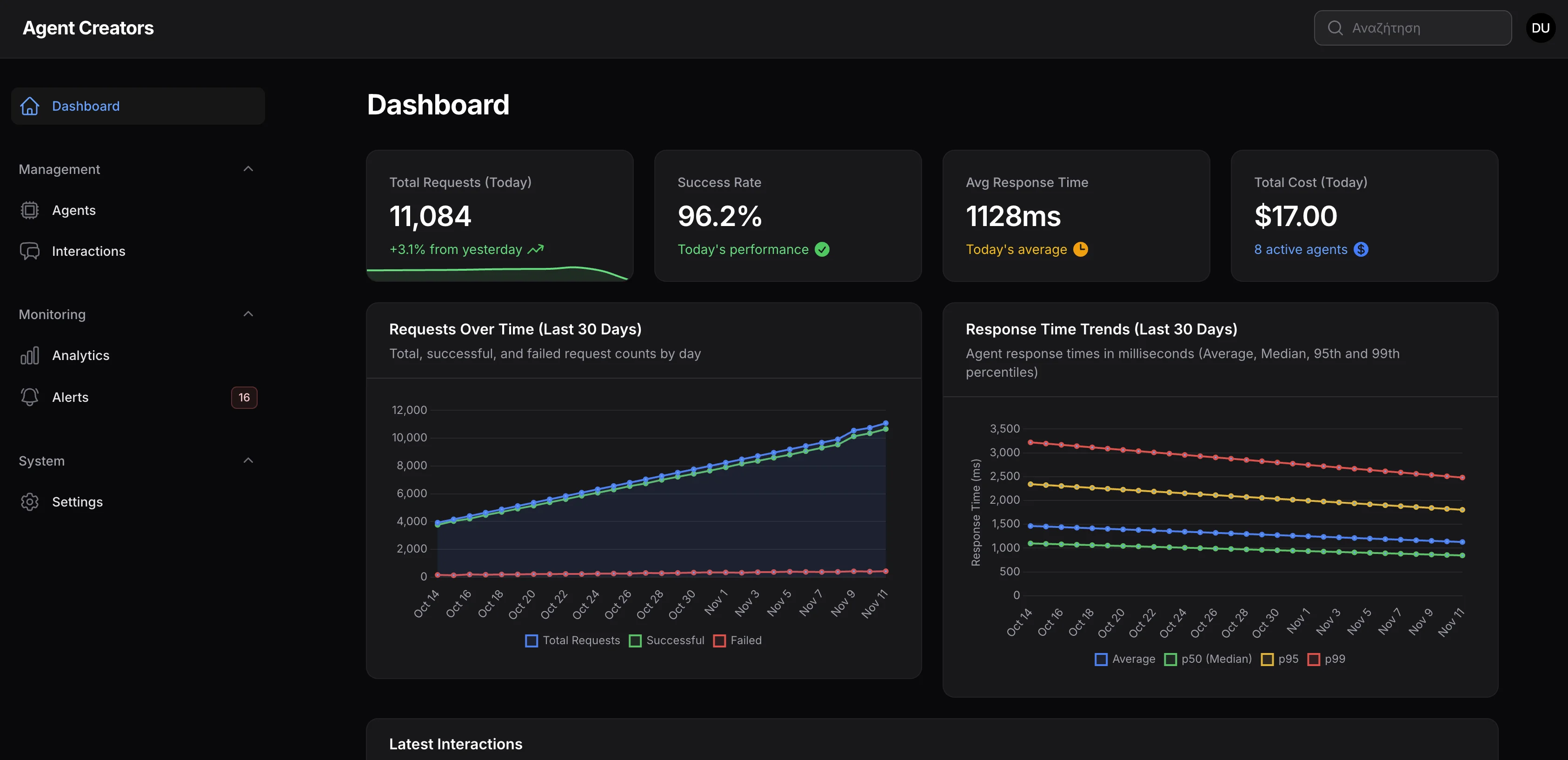1568x760 pixels.
Task: Click the Interactions chat bubble icon
Action: (30, 251)
